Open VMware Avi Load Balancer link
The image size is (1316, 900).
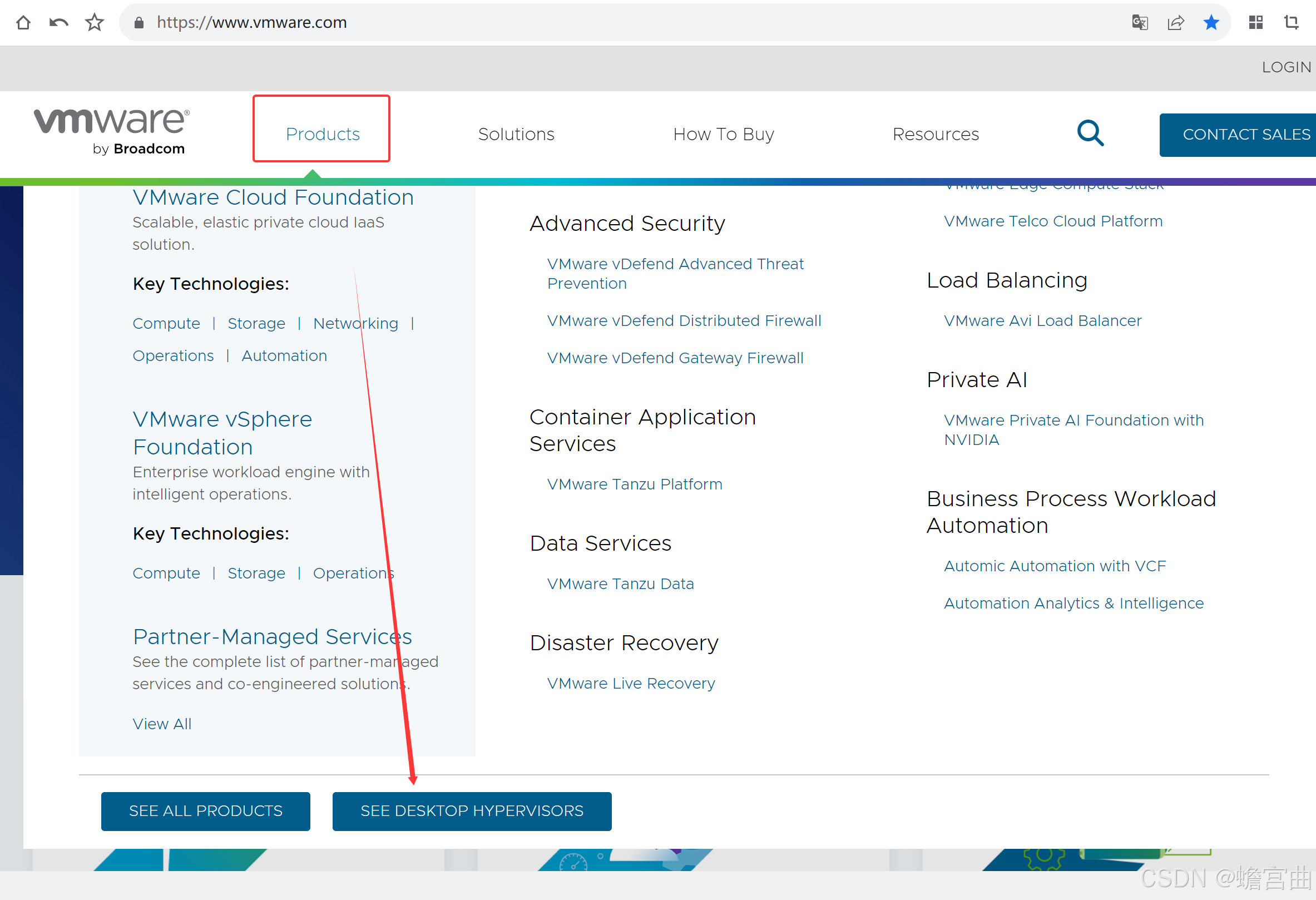(x=1042, y=320)
